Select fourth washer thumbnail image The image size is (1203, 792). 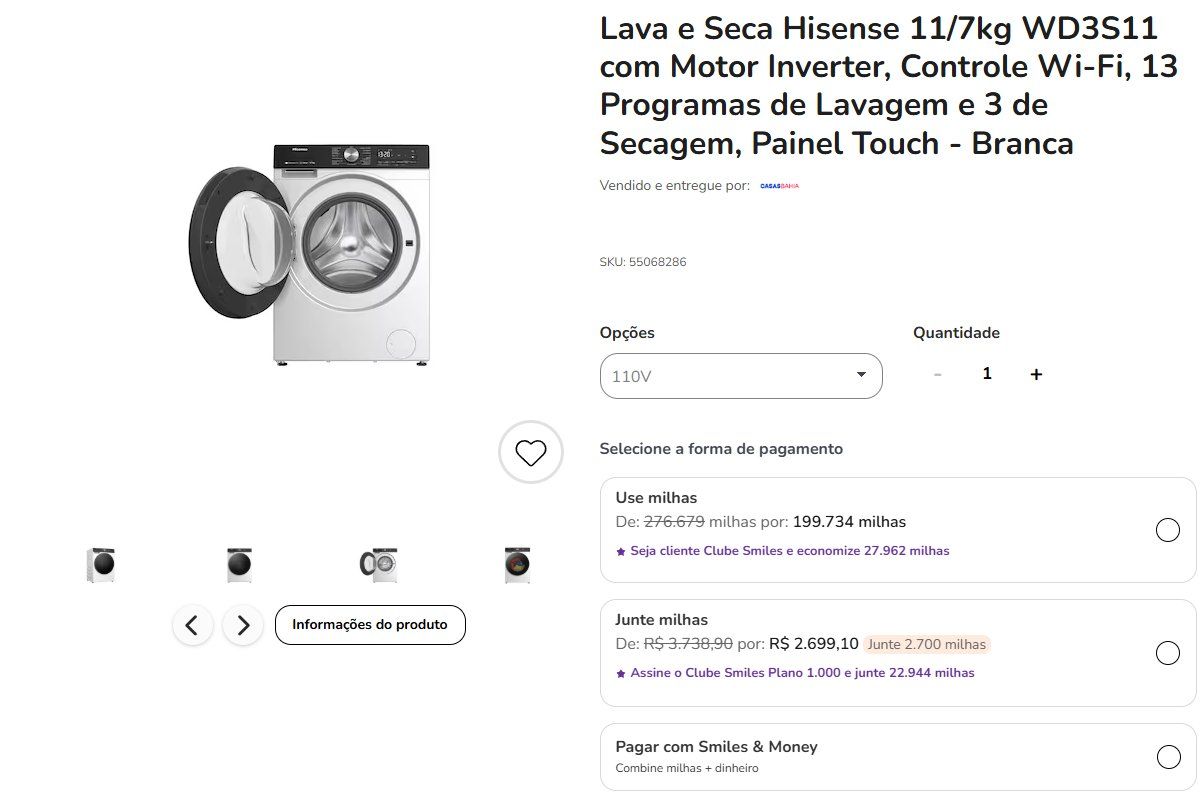coord(517,565)
